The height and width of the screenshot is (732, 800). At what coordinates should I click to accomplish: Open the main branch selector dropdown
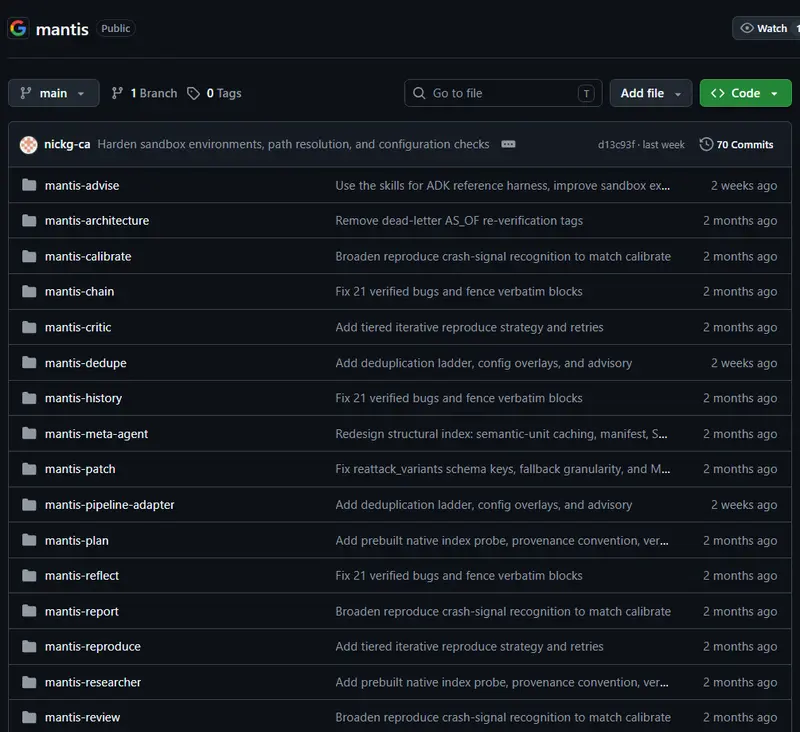(54, 93)
